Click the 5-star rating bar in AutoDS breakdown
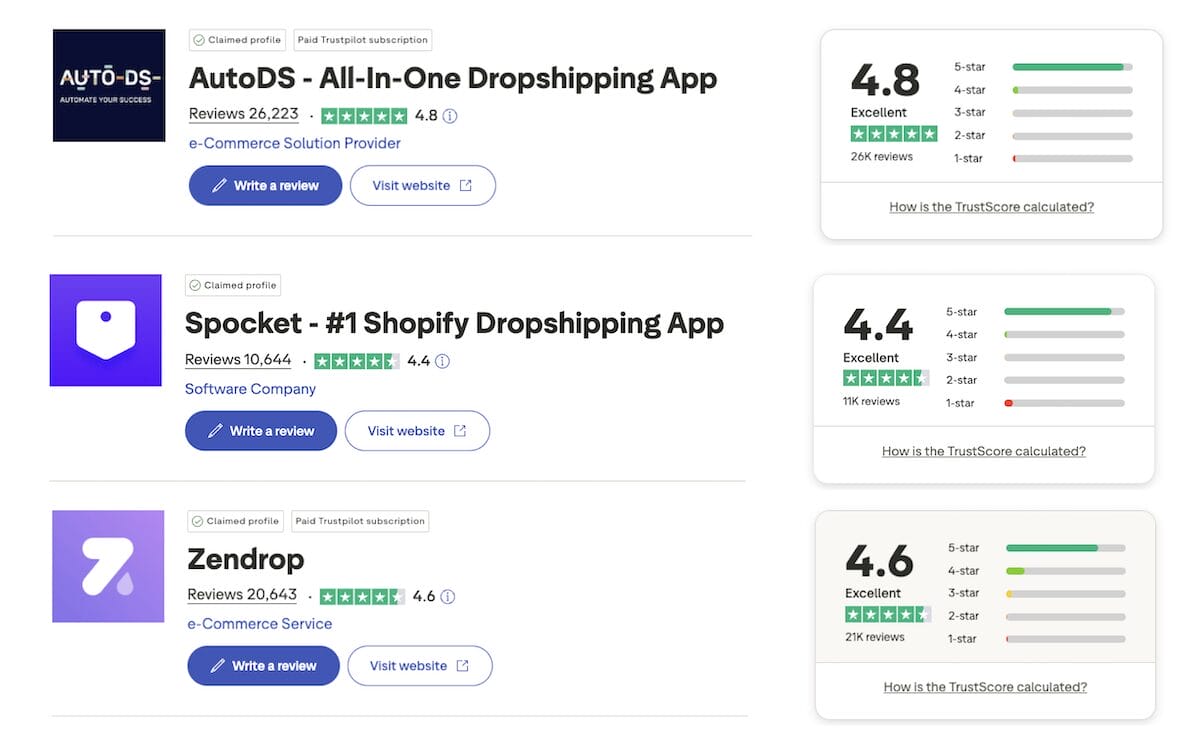 point(1070,66)
